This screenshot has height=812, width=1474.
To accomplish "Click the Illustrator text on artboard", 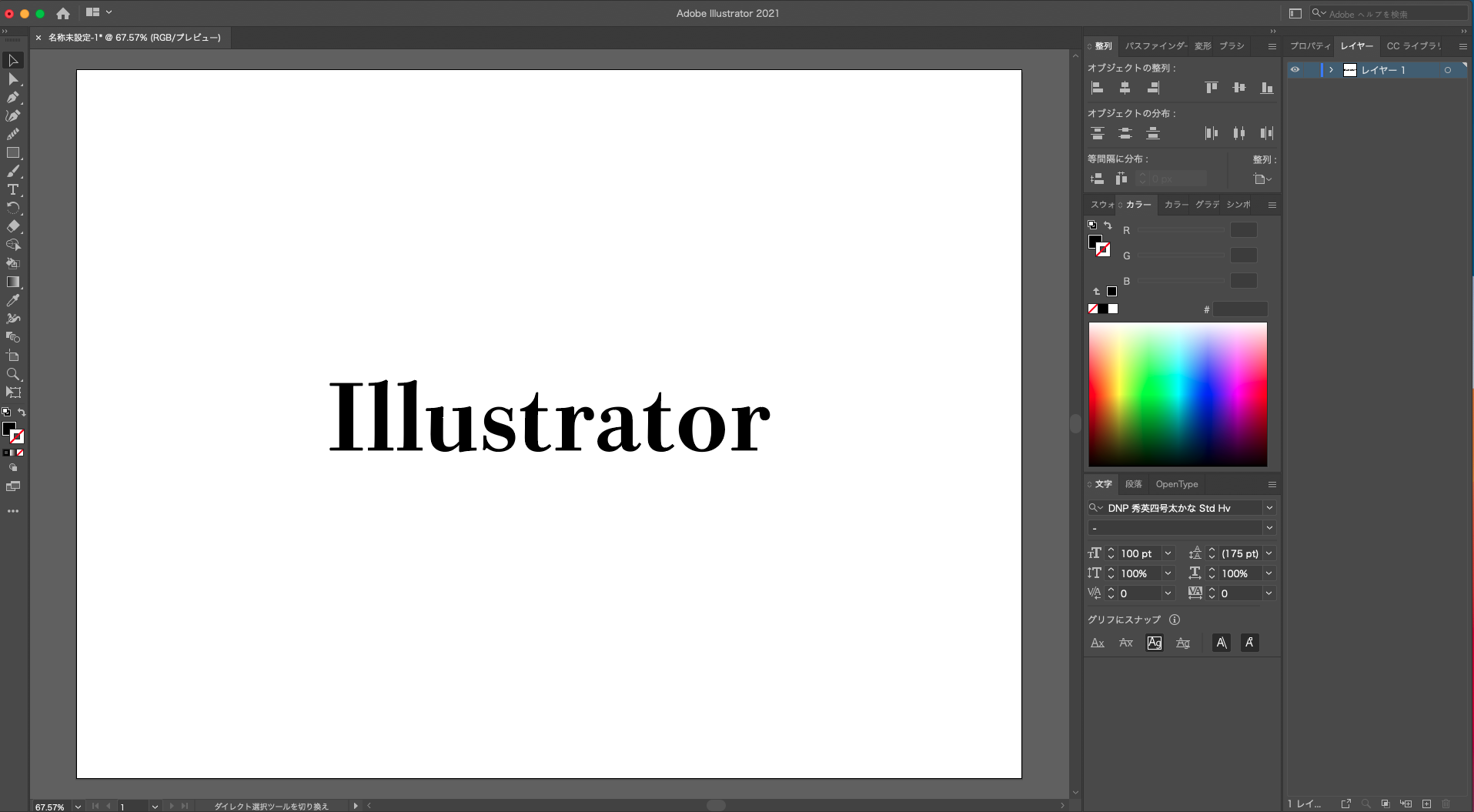I will 550,416.
